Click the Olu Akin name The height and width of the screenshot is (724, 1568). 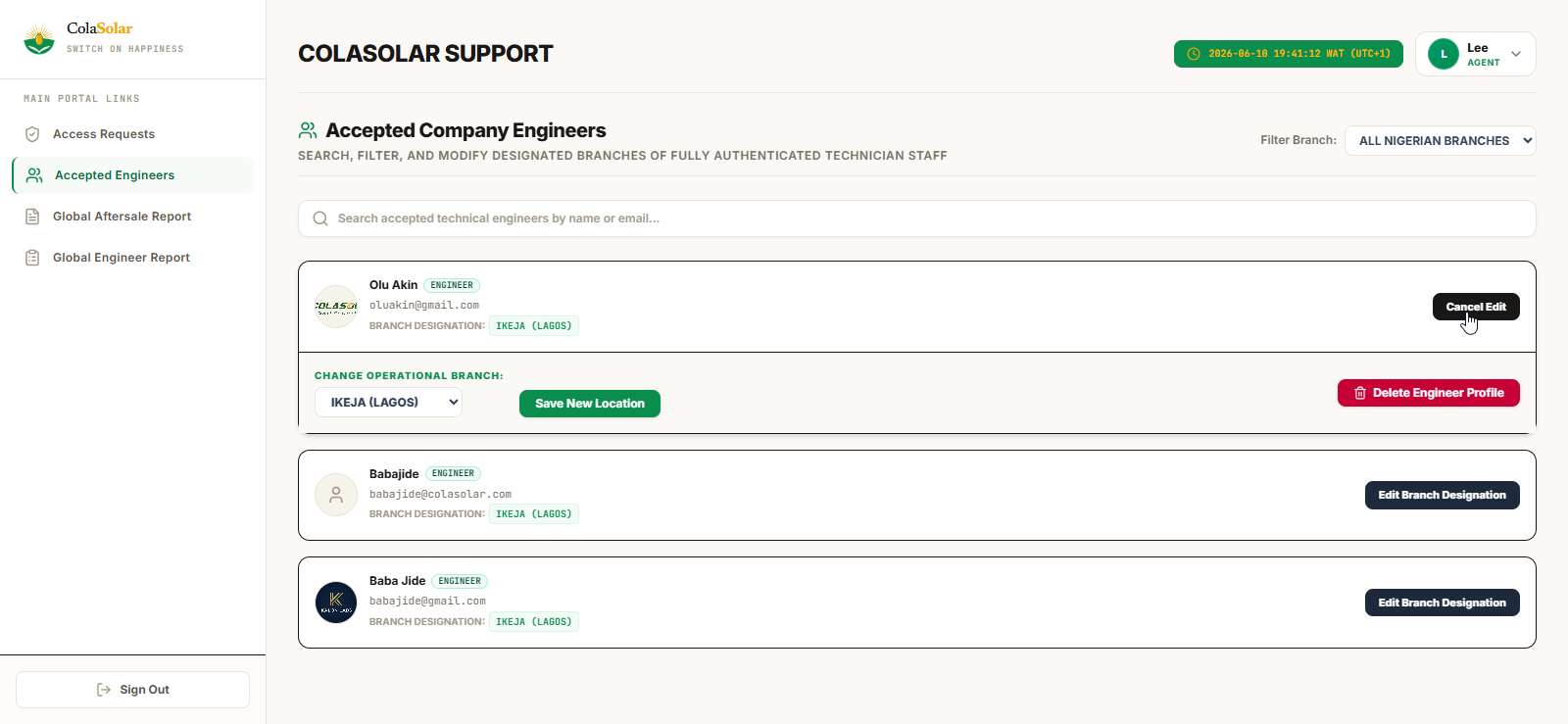393,285
